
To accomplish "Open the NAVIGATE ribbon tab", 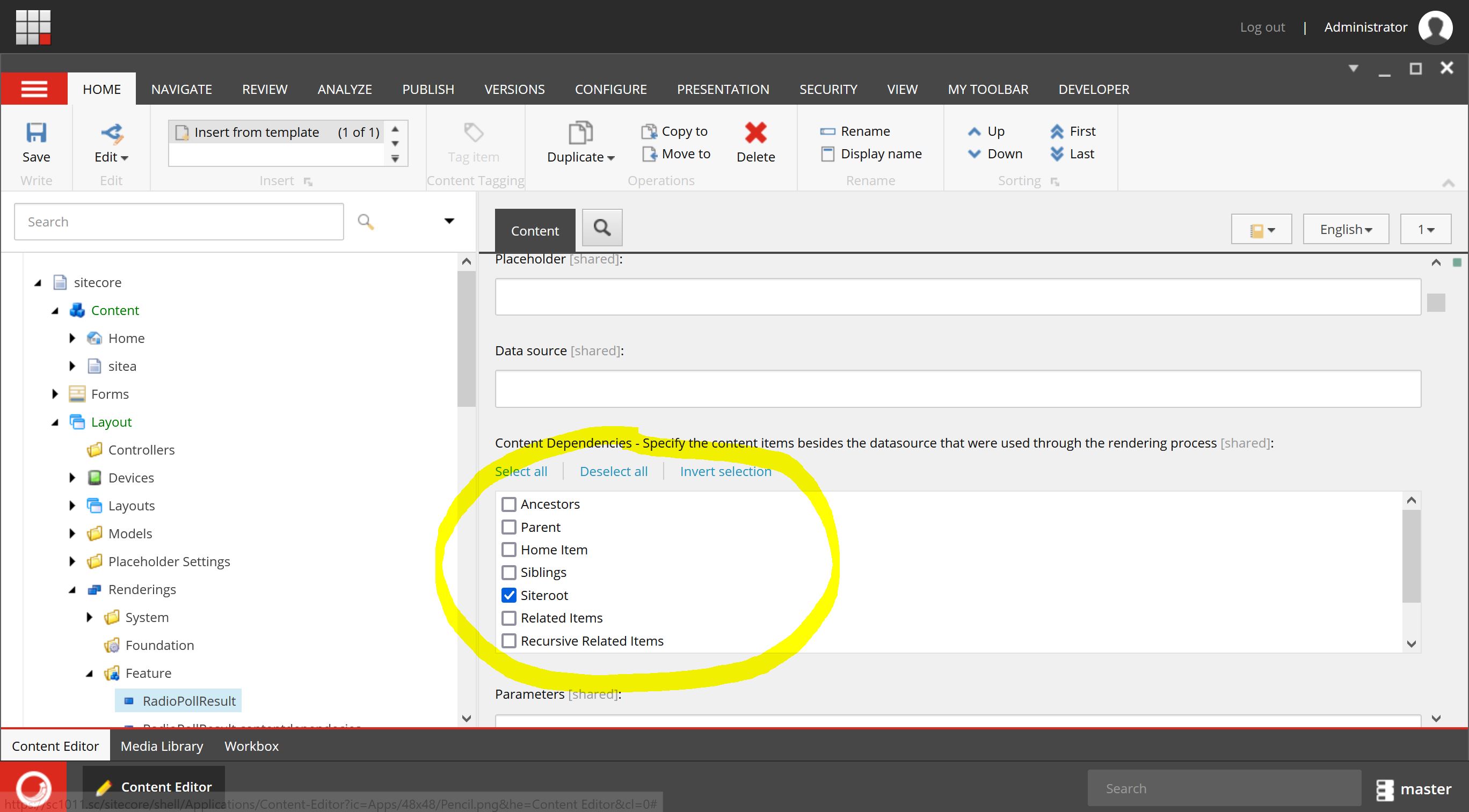I will [181, 90].
